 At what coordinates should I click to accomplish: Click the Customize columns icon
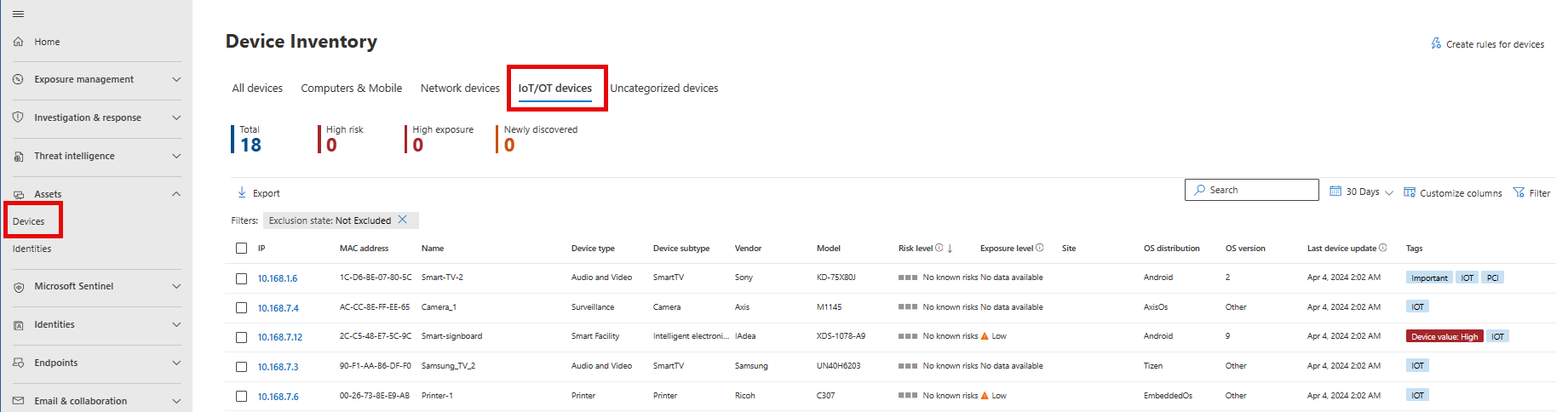[x=1410, y=192]
